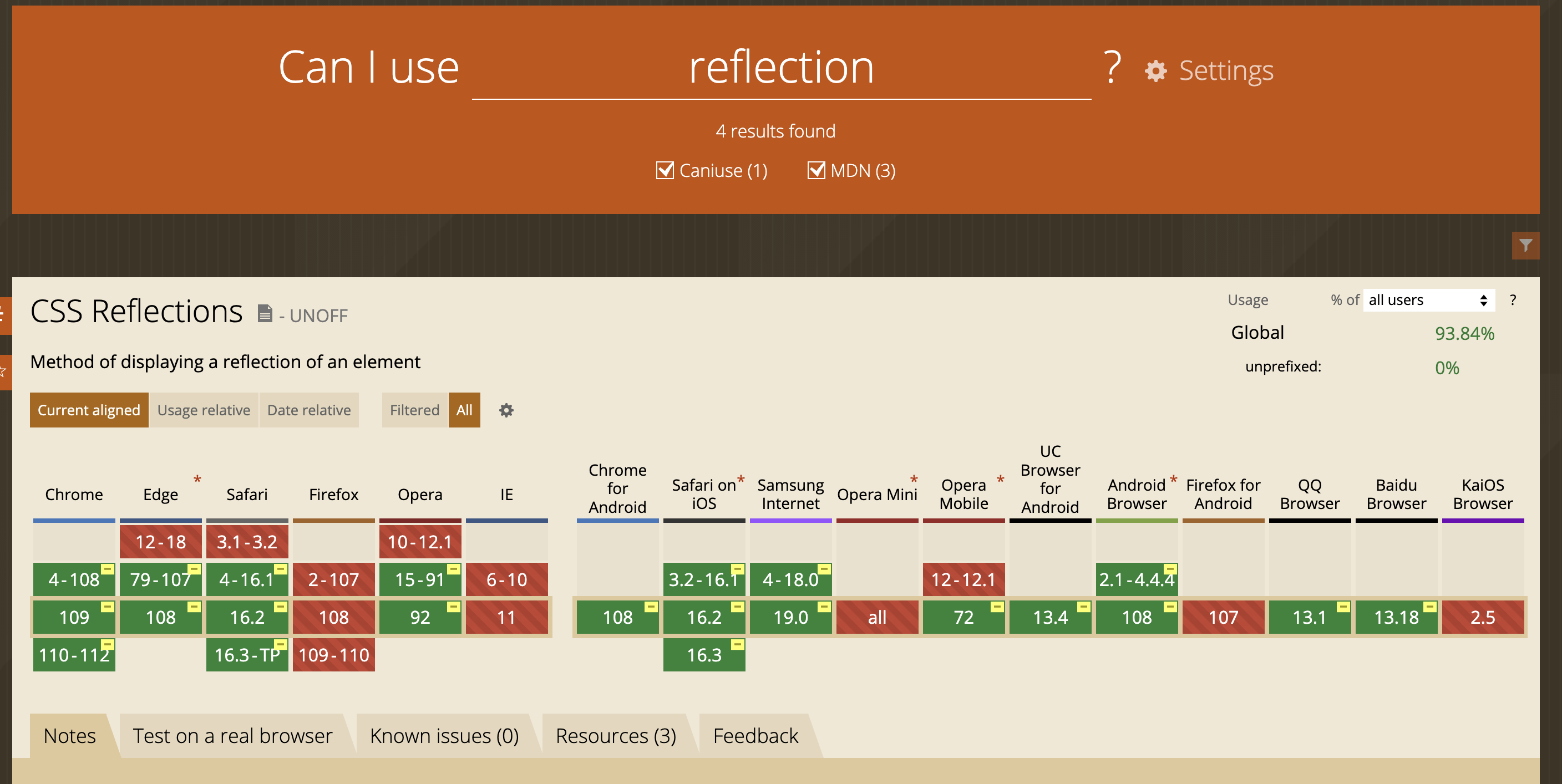Viewport: 1562px width, 784px height.
Task: Select the Date relative button
Action: click(x=308, y=410)
